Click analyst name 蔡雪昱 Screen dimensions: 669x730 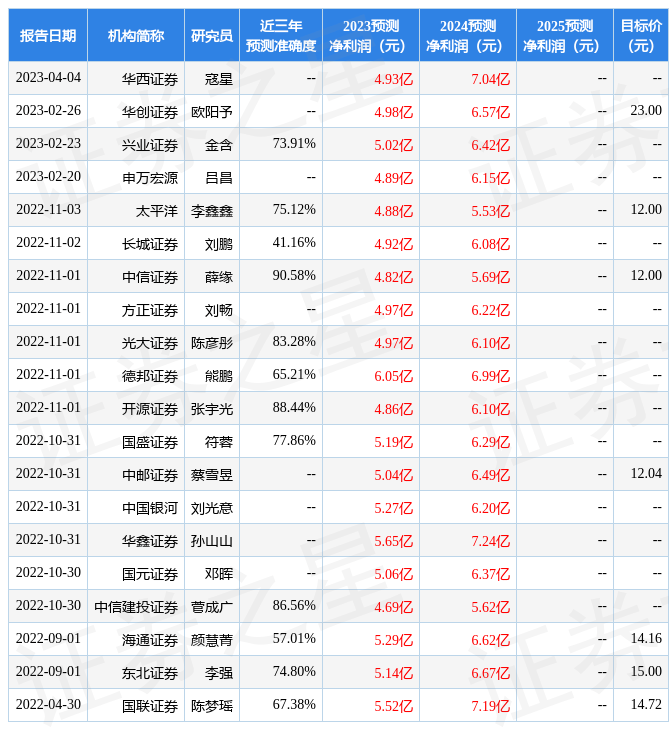coord(212,475)
